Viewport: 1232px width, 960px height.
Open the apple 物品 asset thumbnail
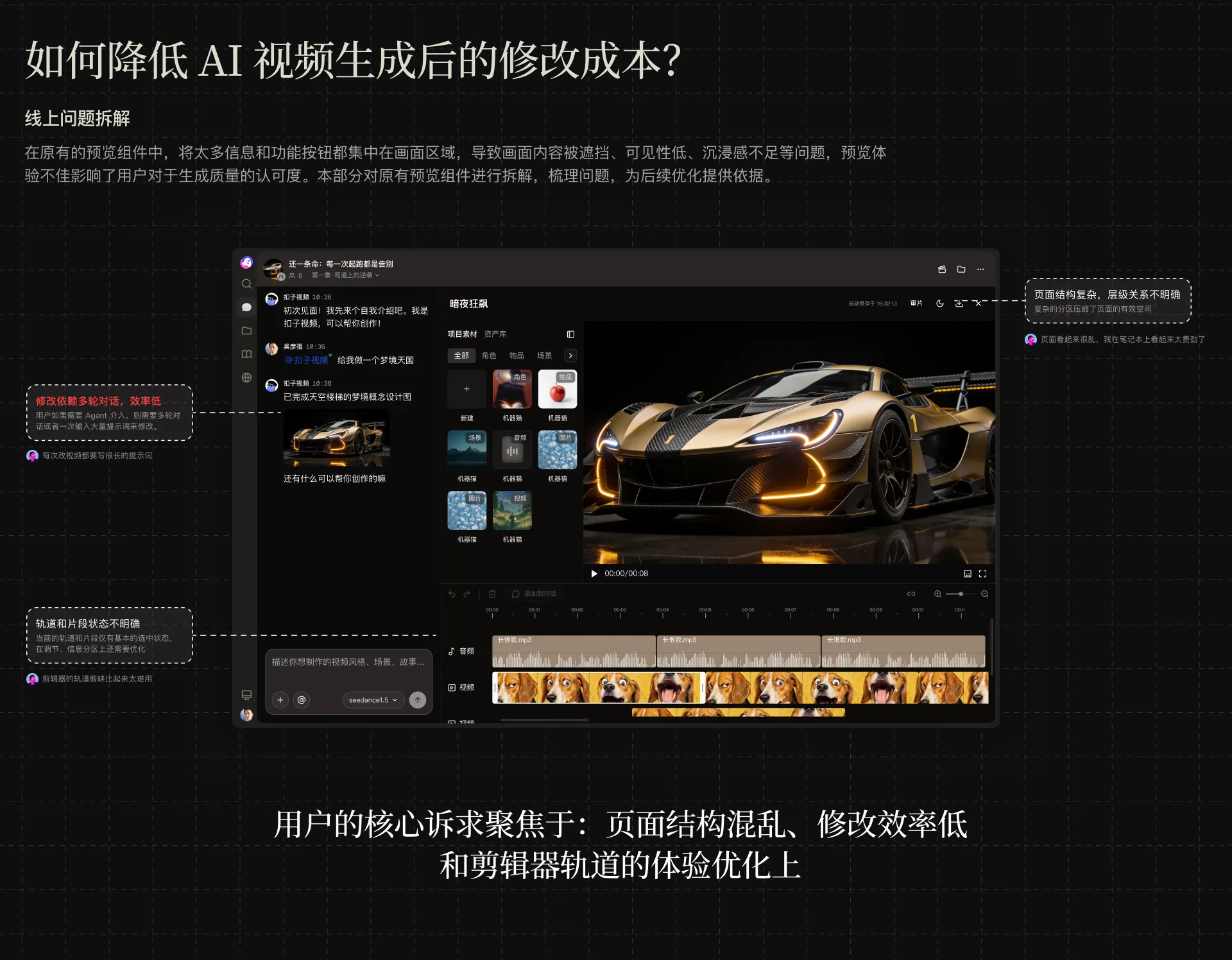tap(558, 389)
